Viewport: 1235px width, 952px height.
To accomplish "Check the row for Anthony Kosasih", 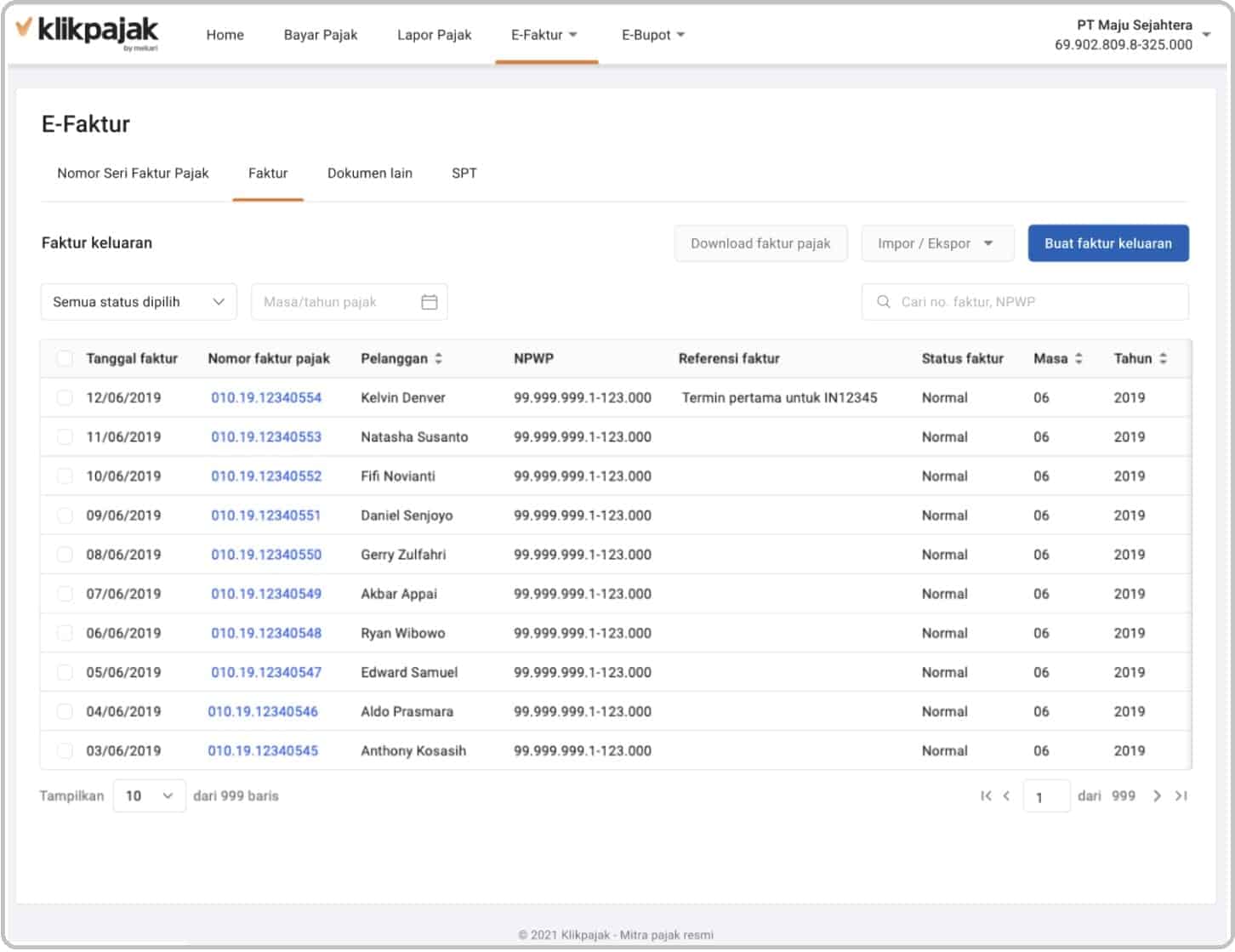I will click(65, 750).
